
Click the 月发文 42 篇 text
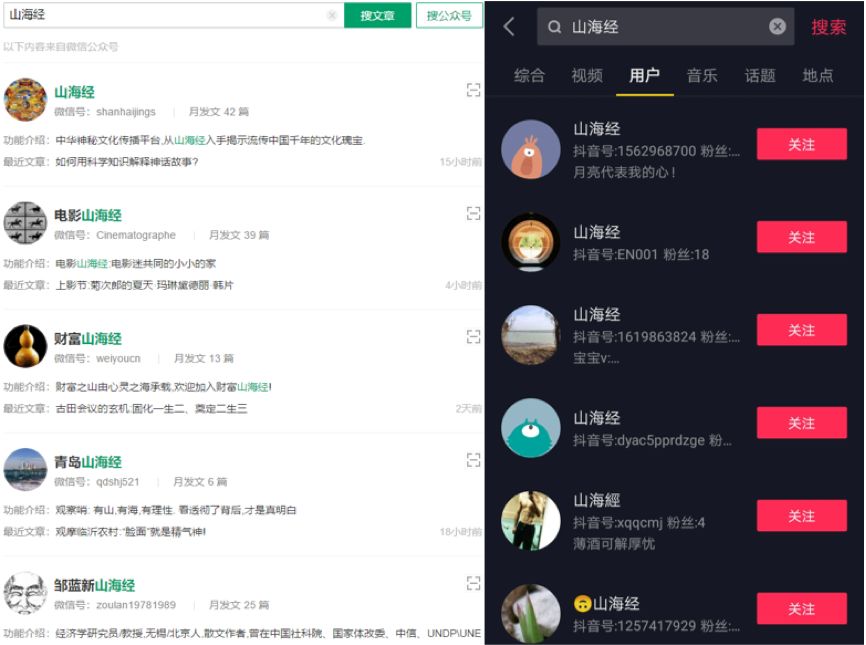click(x=219, y=112)
